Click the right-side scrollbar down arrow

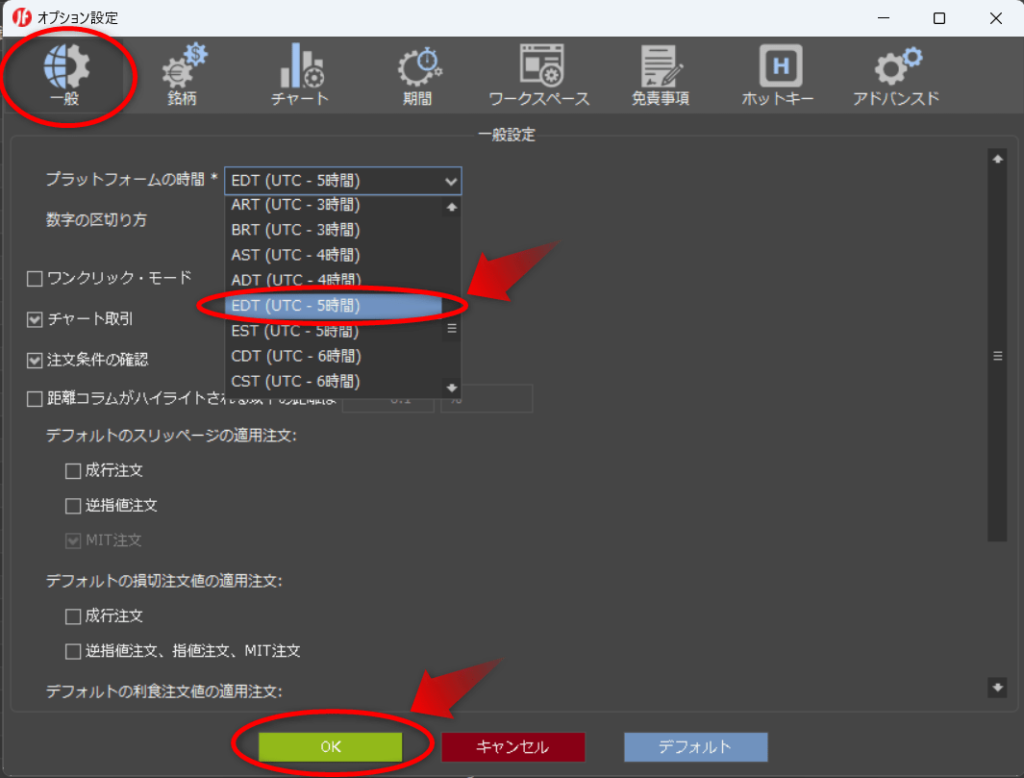[996, 688]
